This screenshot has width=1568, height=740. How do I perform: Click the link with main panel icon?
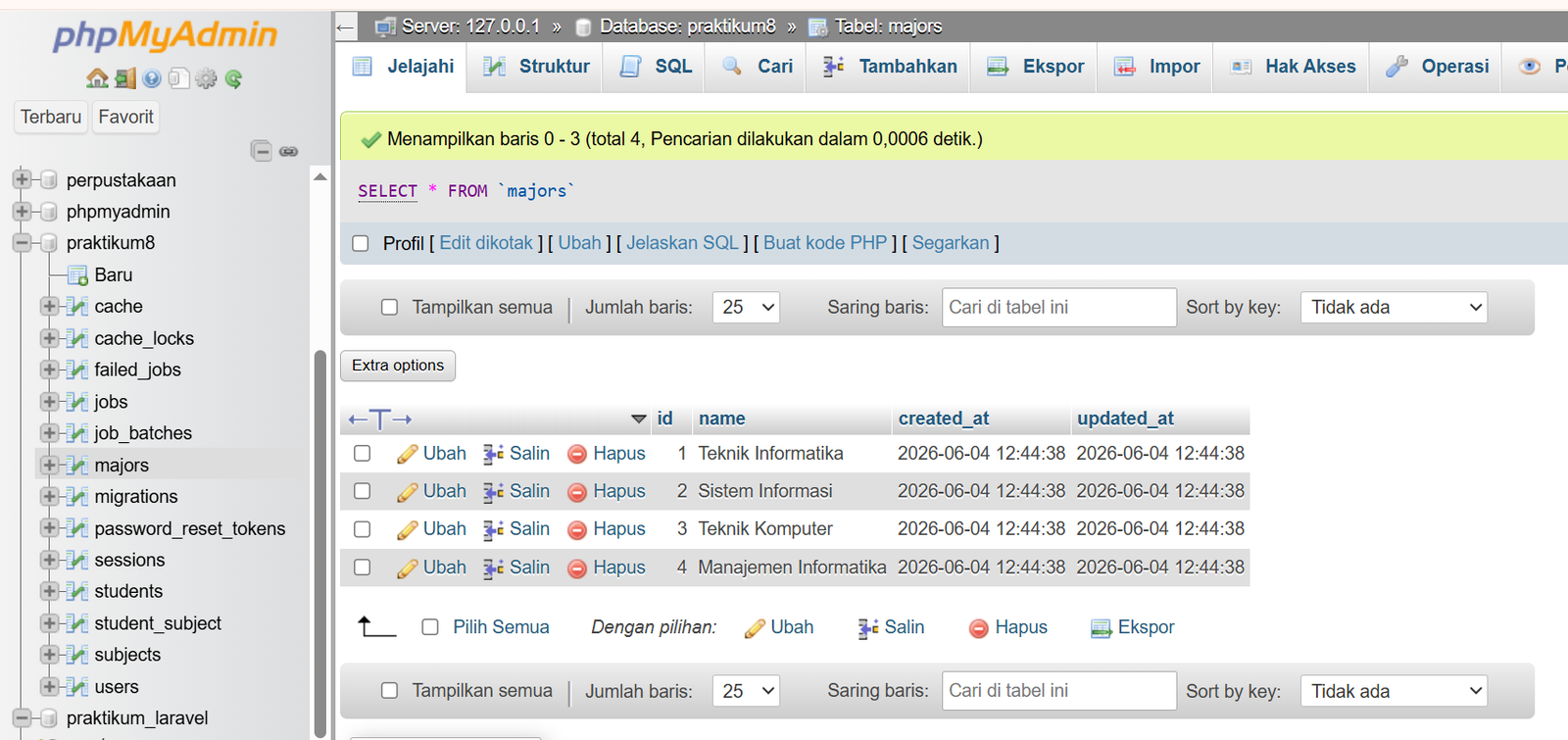(288, 151)
